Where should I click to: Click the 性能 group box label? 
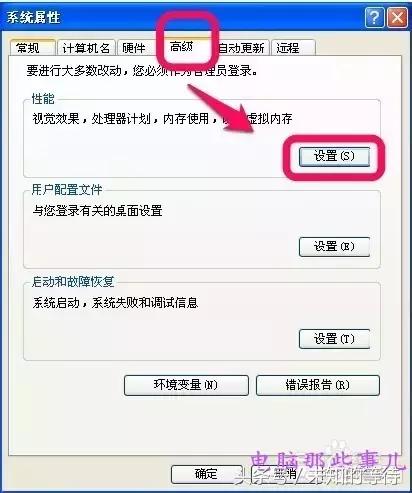(x=43, y=99)
